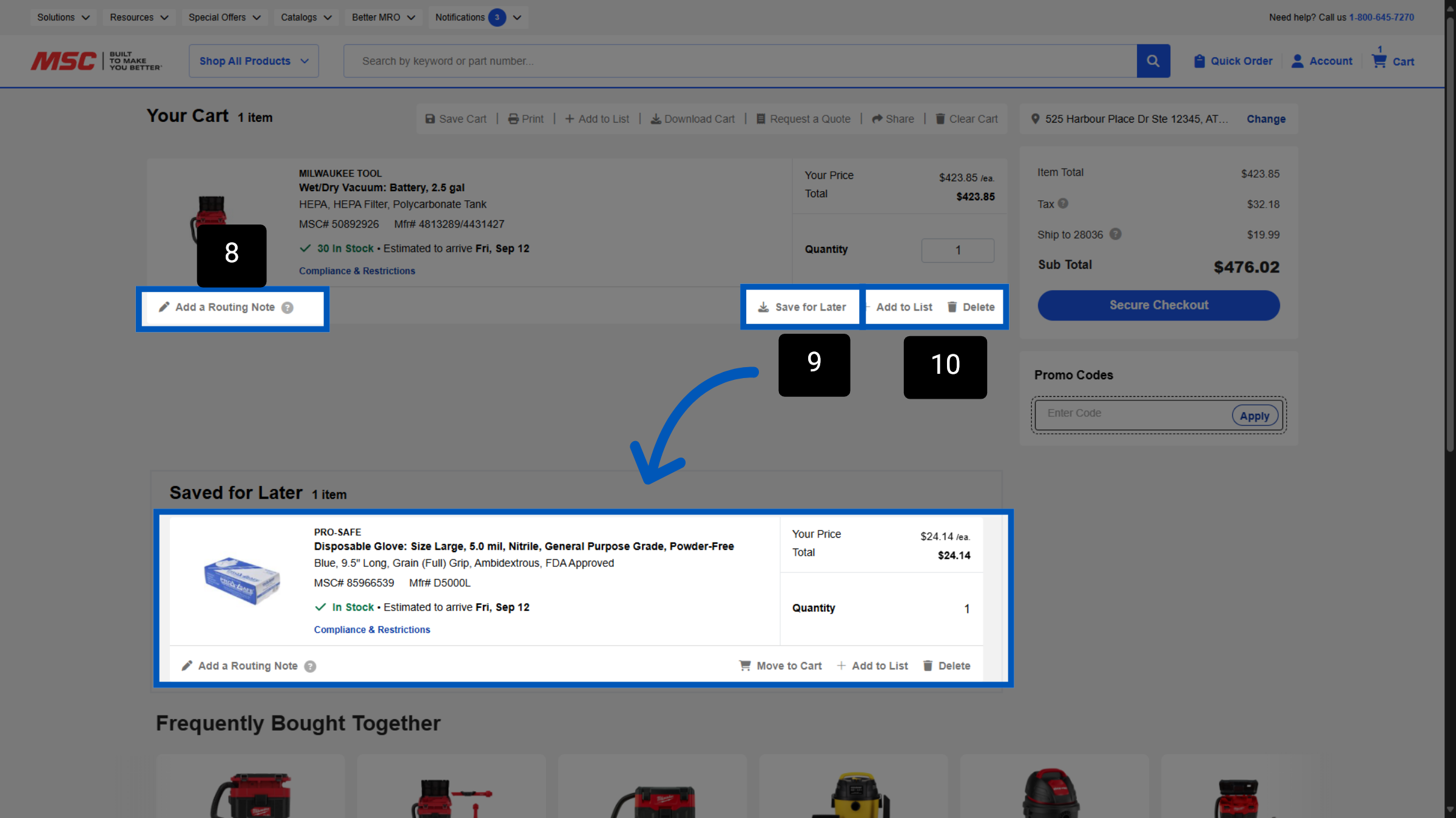
Task: Click Delete for saved gloves
Action: (x=946, y=666)
